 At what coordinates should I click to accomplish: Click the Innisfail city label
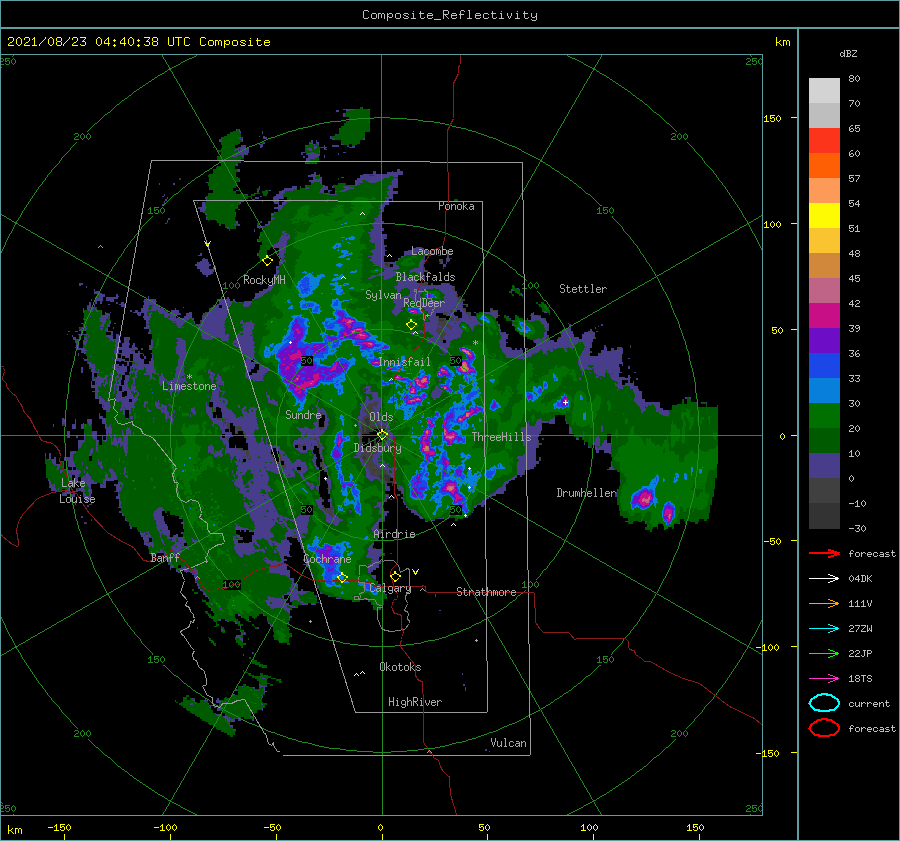click(x=404, y=362)
